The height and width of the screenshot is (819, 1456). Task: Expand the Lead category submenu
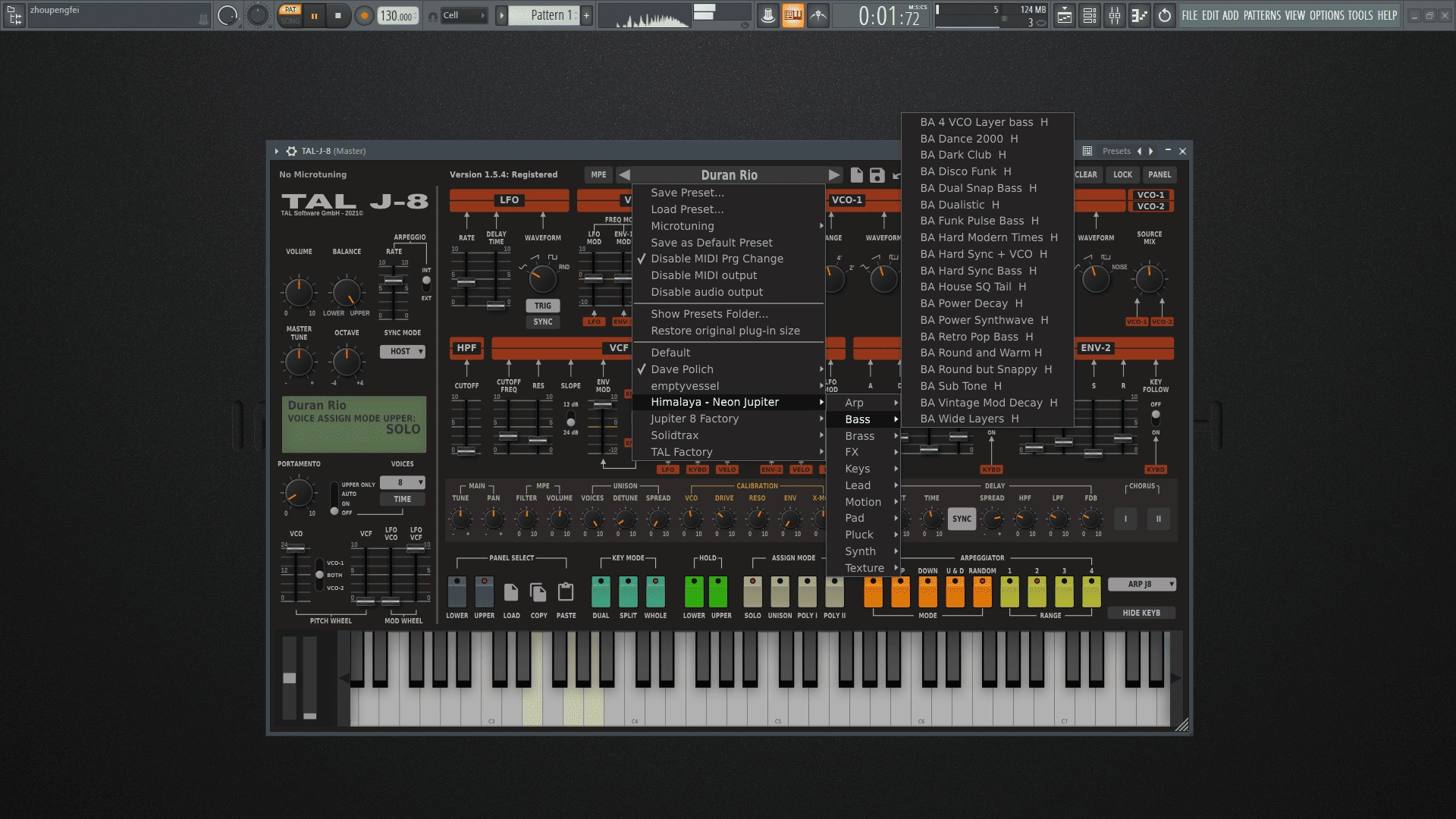863,485
